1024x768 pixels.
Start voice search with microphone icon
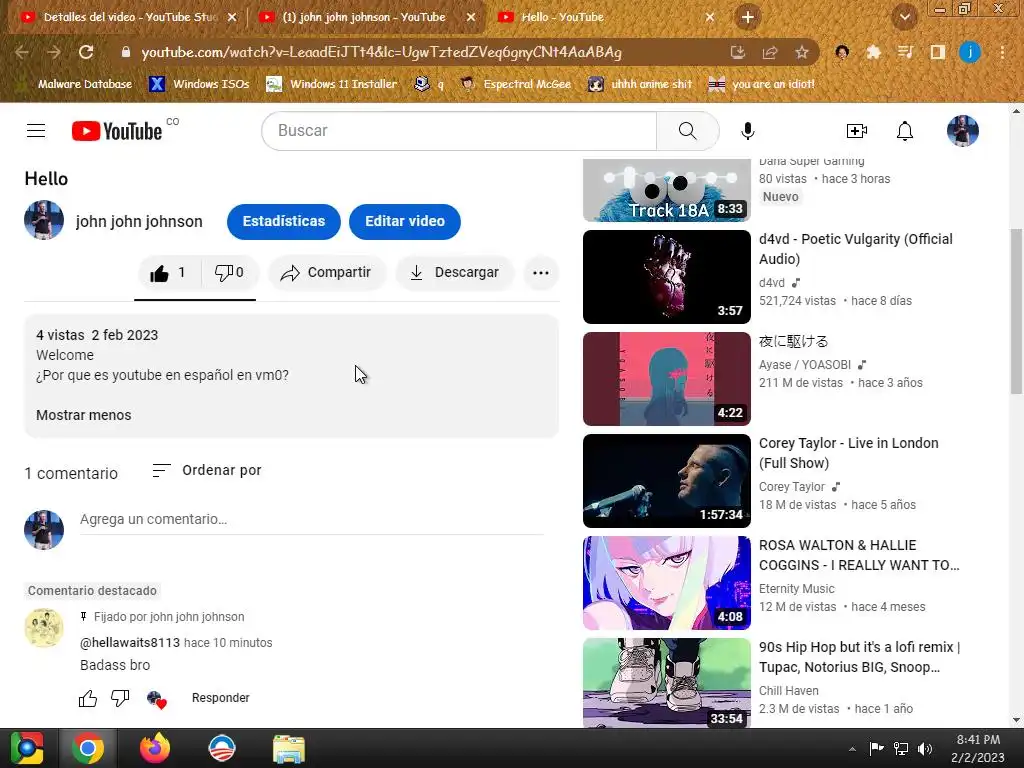coord(748,131)
